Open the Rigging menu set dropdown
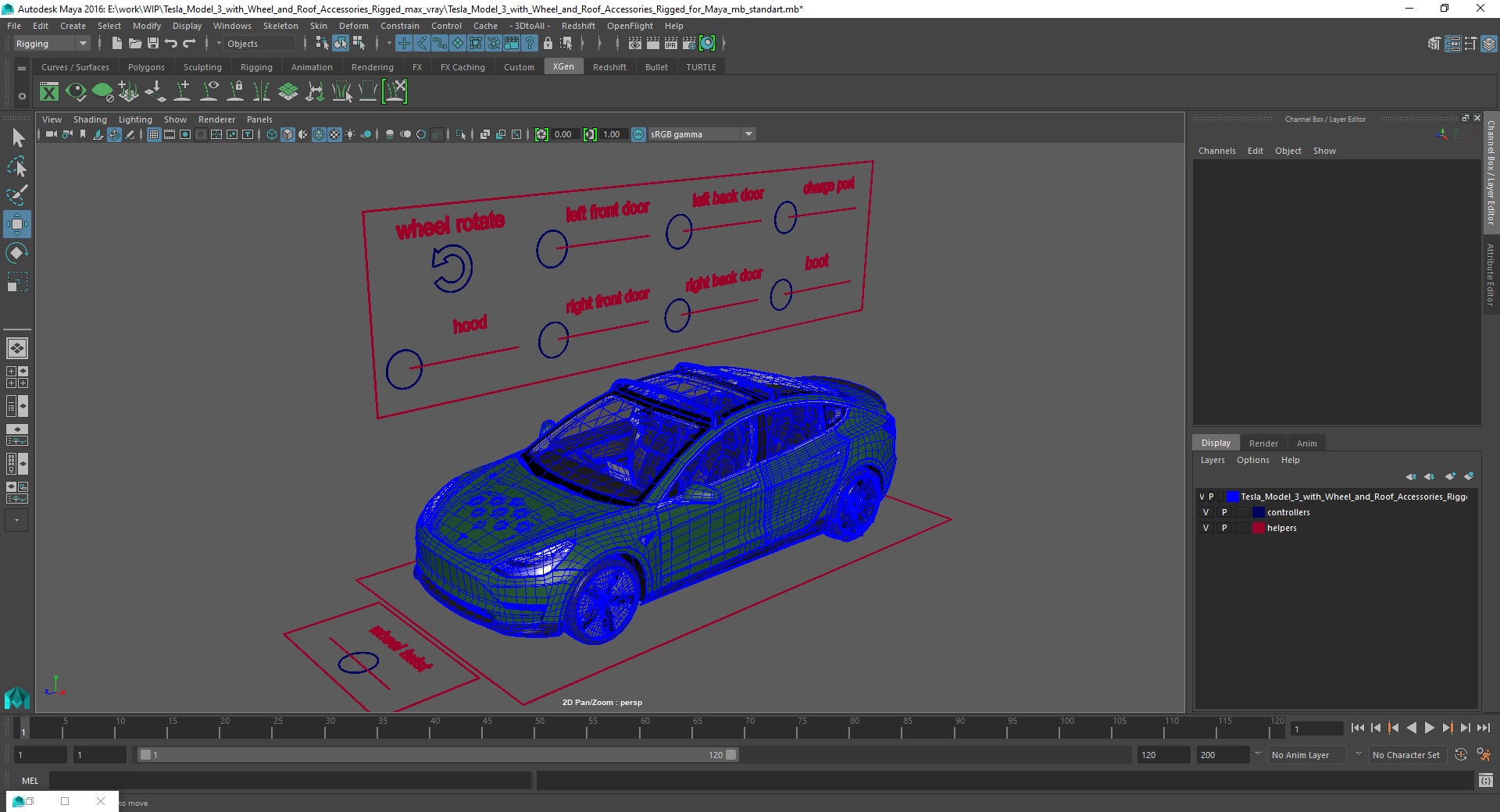This screenshot has width=1500, height=812. coord(52,44)
